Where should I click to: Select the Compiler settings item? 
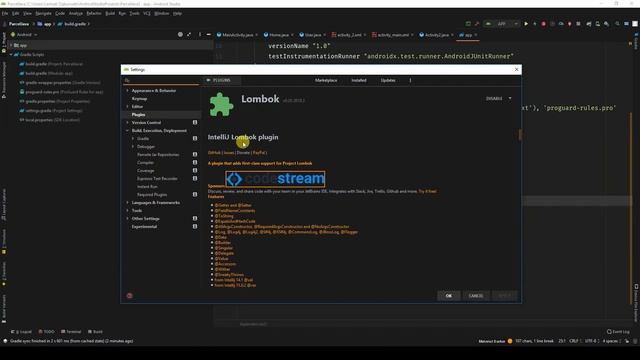click(145, 162)
